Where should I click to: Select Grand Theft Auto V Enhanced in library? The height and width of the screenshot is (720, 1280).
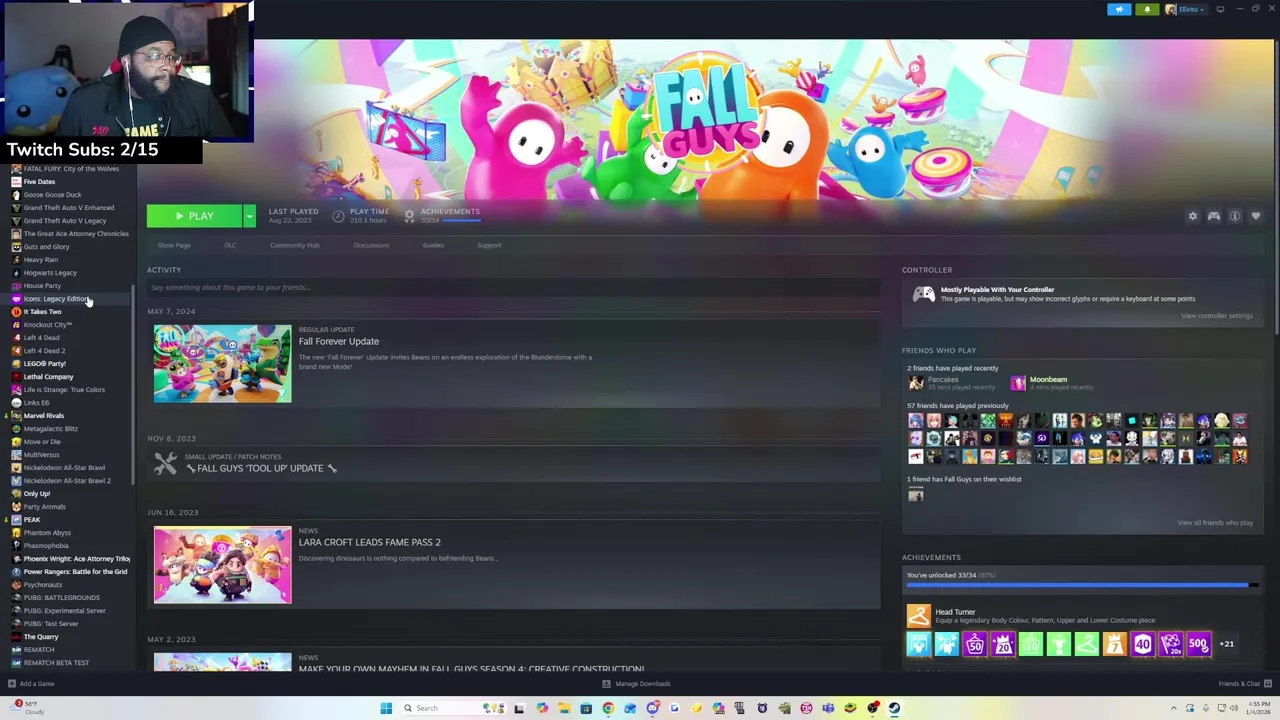click(x=68, y=208)
